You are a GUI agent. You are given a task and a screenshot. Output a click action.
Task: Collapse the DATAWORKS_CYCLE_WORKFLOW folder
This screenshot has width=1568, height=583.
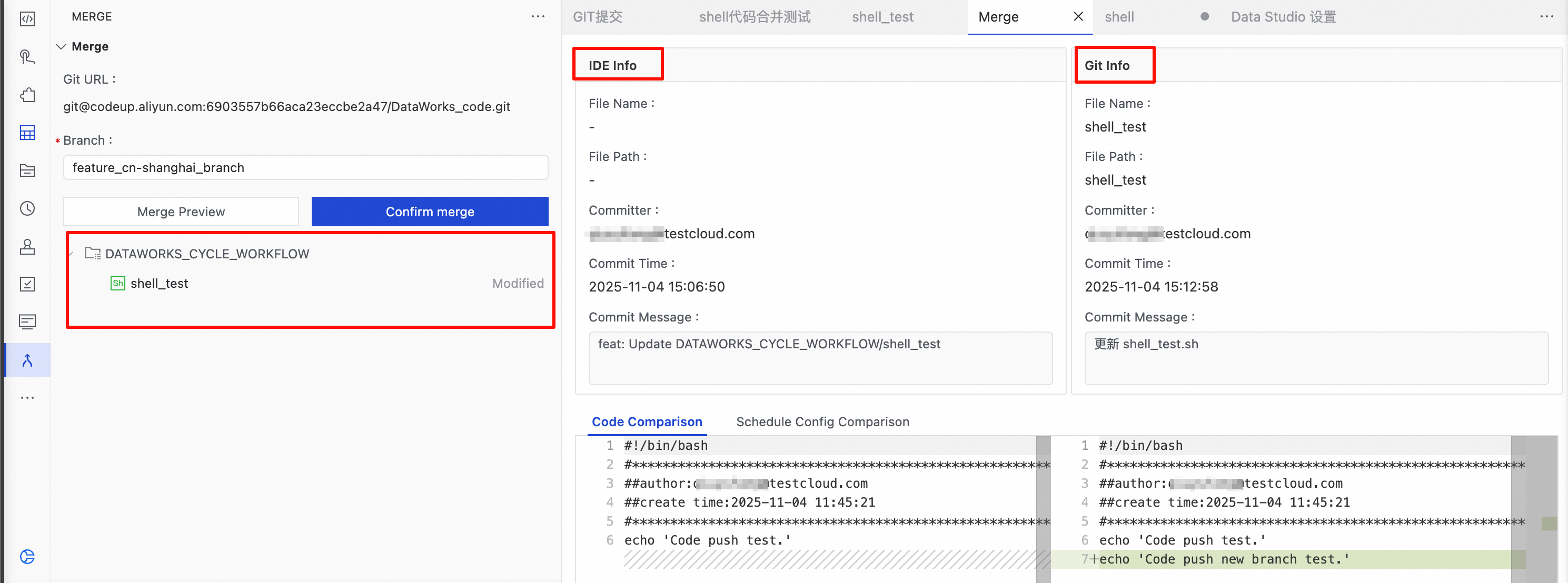[x=71, y=254]
